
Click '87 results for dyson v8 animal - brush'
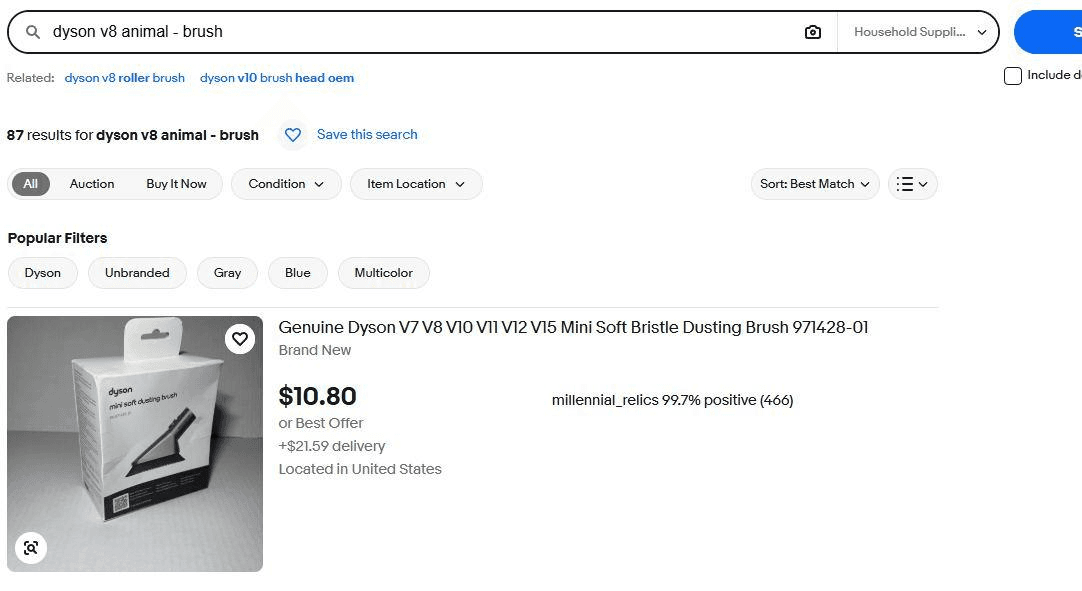coord(132,135)
